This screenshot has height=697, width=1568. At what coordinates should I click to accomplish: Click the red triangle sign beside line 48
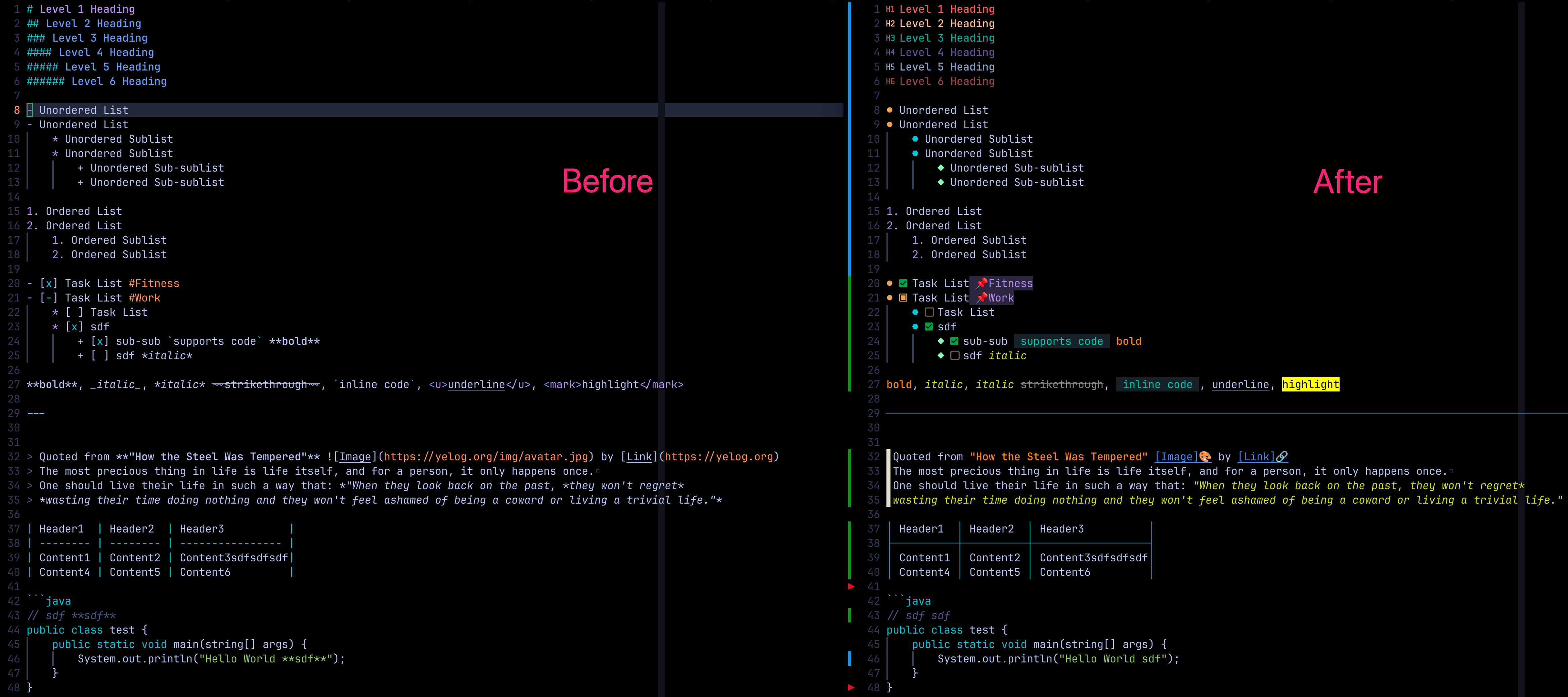click(851, 687)
